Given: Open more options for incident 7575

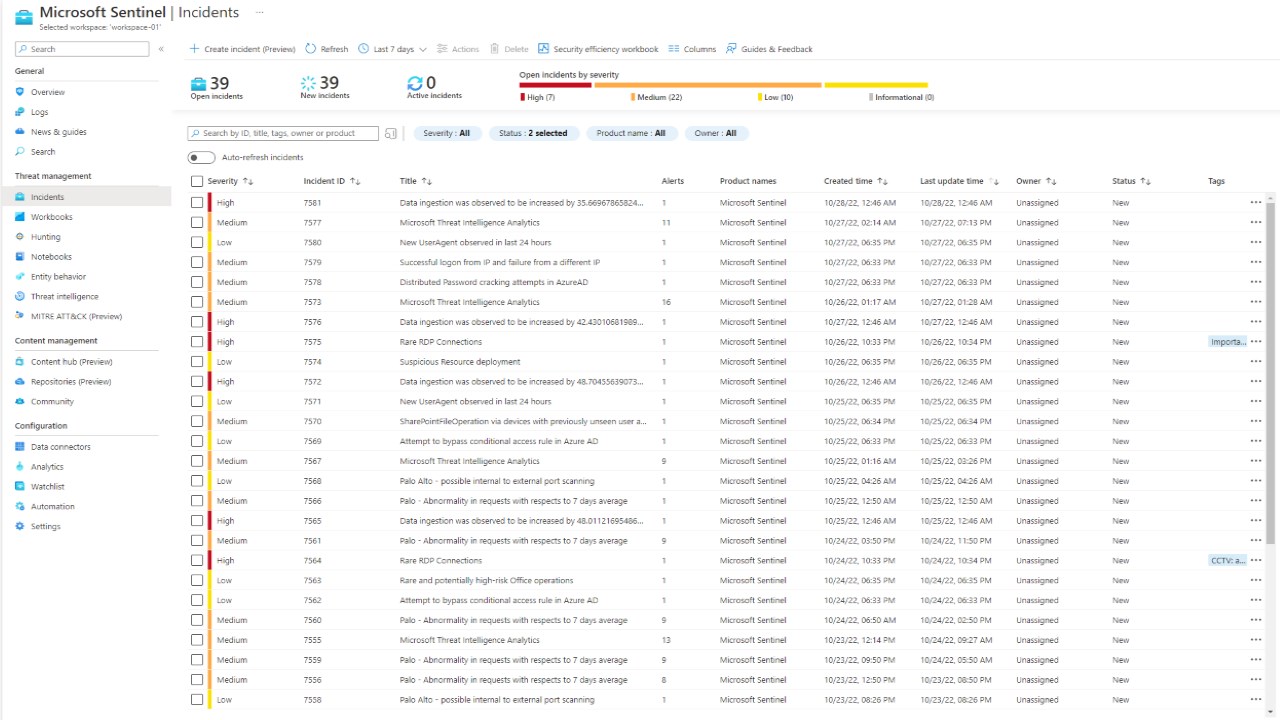Looking at the screenshot, I should click(1256, 342).
